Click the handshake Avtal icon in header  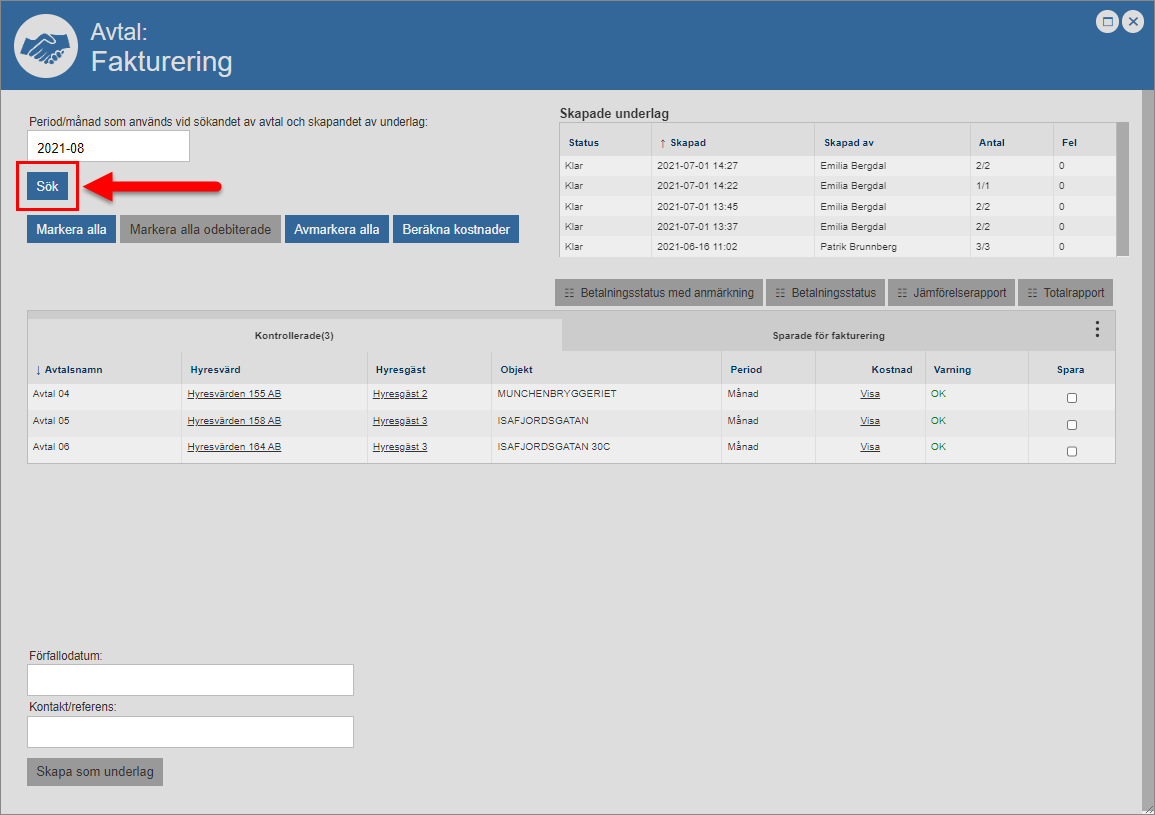45,47
